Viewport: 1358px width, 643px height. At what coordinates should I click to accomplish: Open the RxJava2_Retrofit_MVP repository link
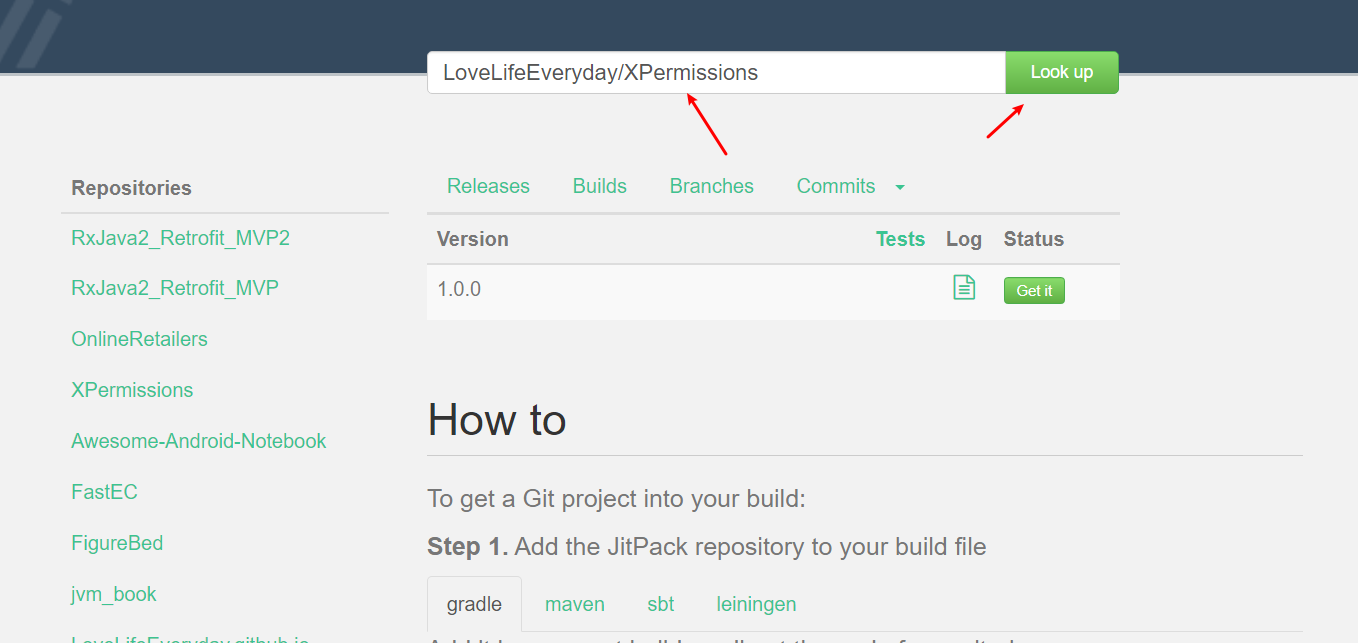(175, 288)
